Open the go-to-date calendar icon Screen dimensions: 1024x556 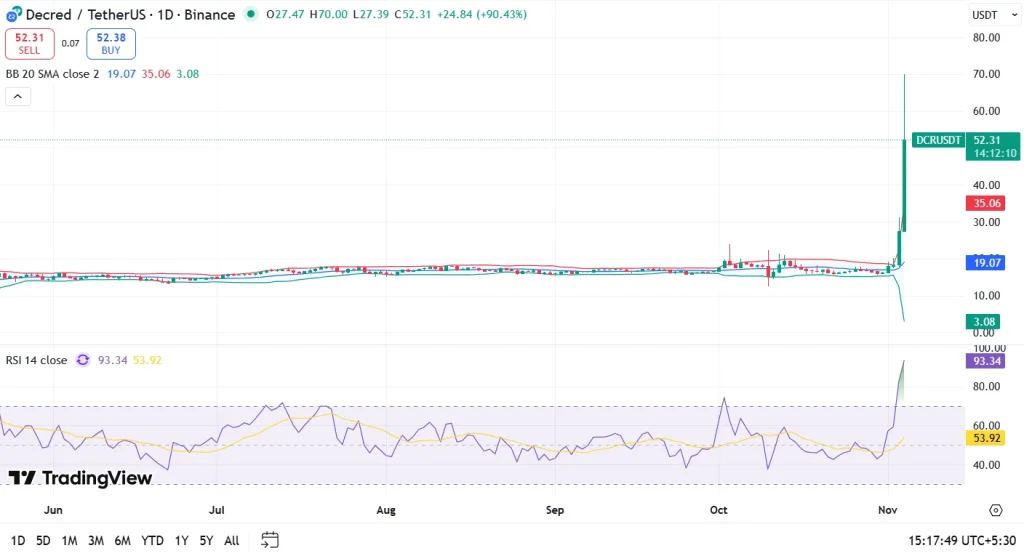click(x=270, y=540)
